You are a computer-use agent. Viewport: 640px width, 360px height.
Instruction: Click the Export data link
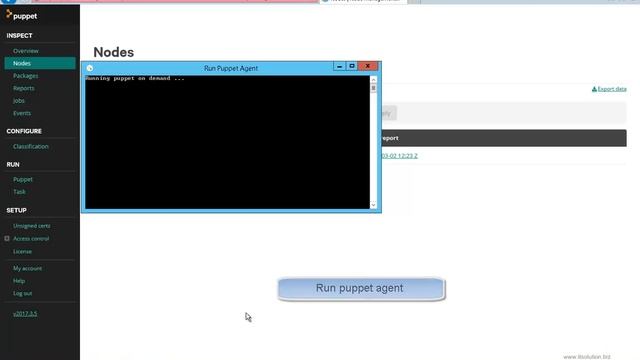pos(612,89)
